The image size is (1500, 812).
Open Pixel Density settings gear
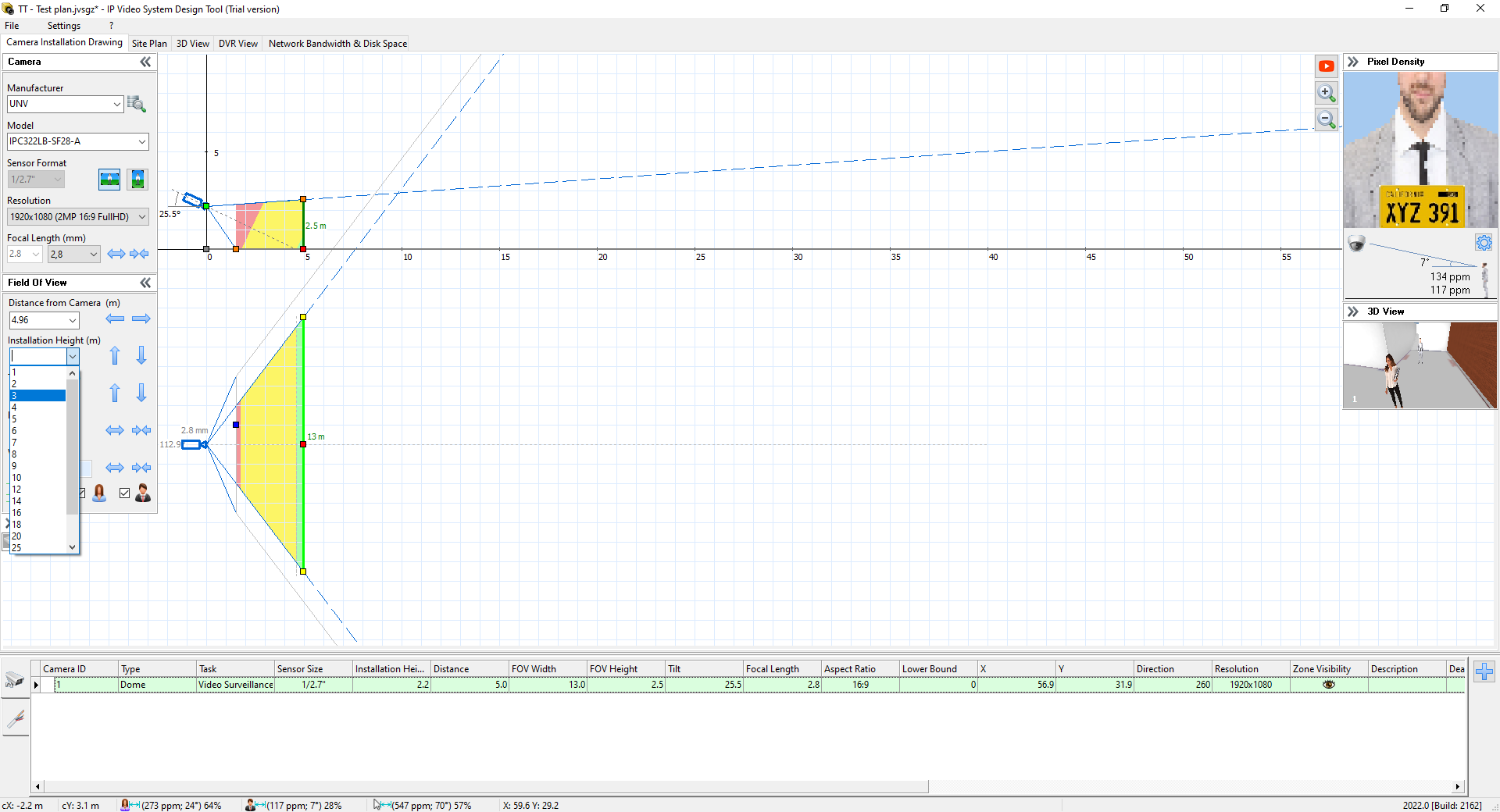coord(1484,243)
